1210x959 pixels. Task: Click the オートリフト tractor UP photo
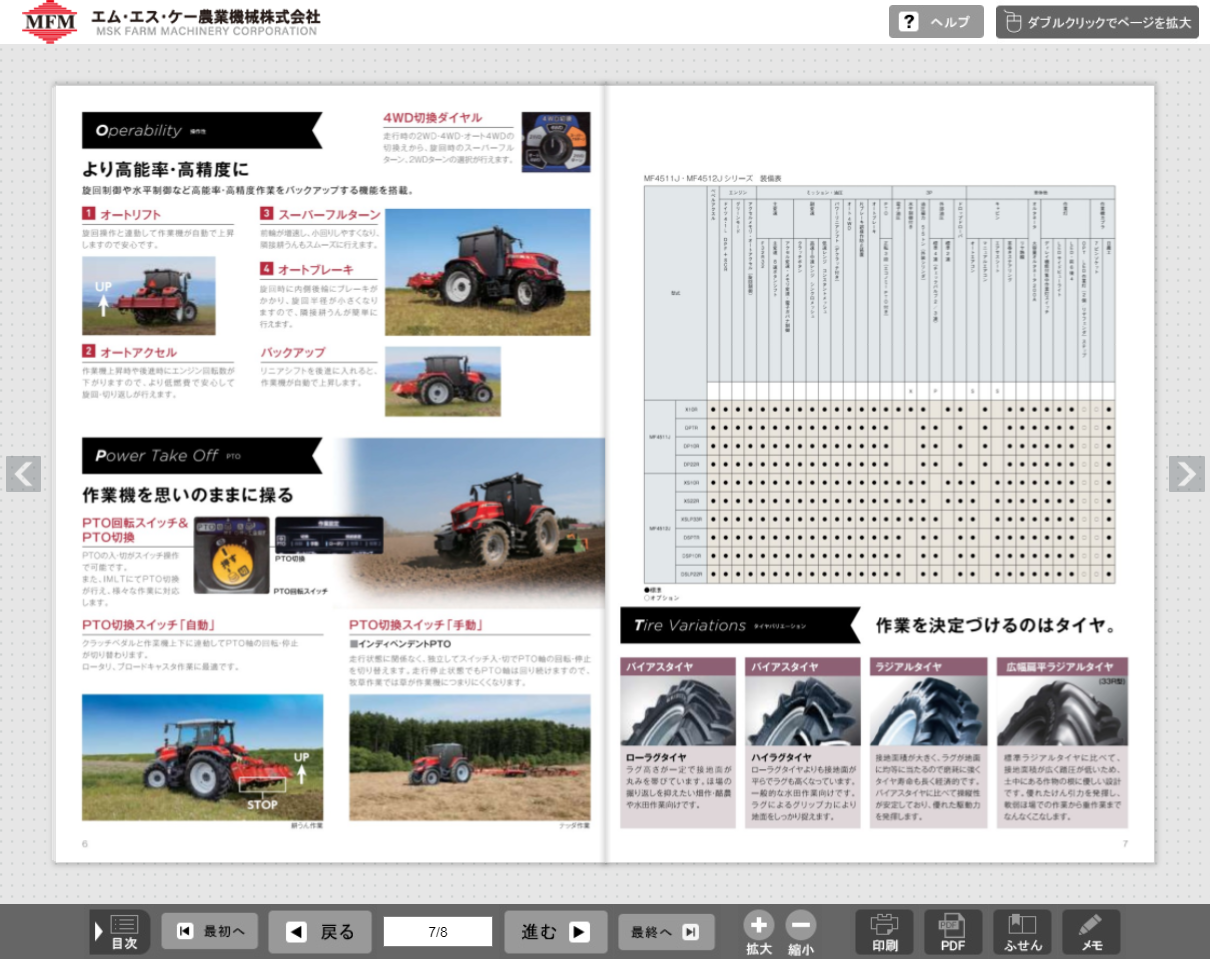pos(148,296)
